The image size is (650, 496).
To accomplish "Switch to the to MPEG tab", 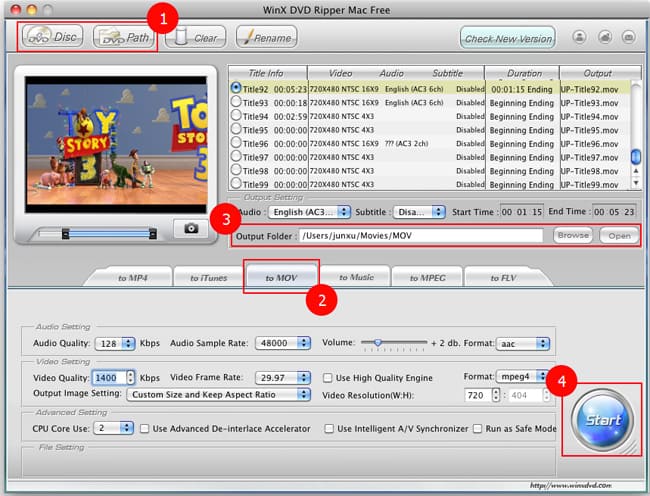I will click(x=427, y=278).
